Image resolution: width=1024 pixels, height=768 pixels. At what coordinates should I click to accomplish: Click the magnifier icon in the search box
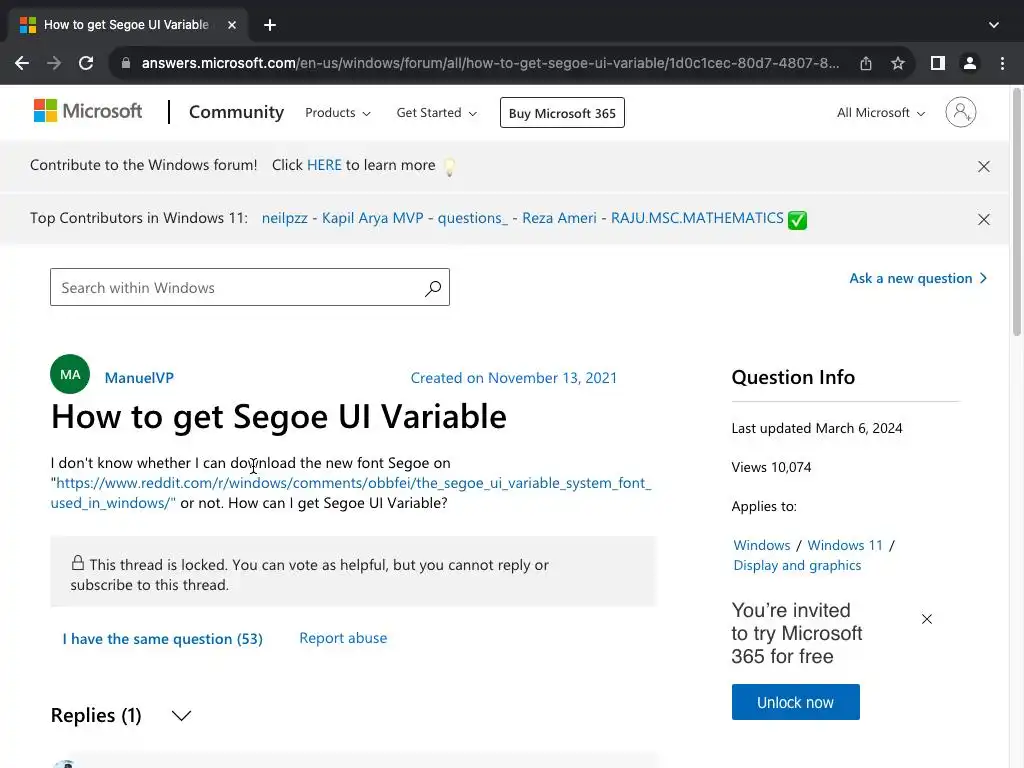pos(433,288)
